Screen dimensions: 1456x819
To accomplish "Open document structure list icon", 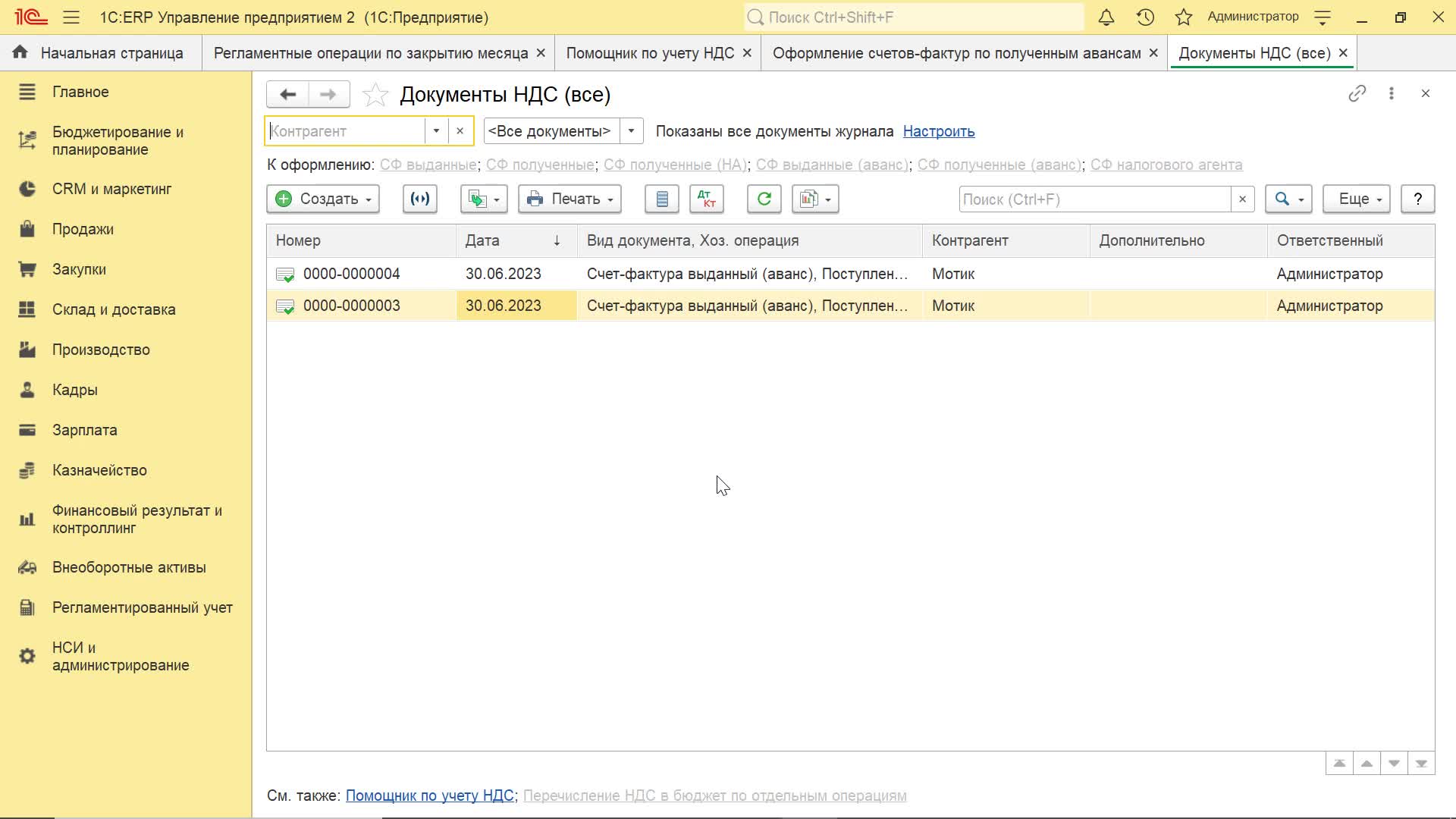I will pyautogui.click(x=662, y=199).
